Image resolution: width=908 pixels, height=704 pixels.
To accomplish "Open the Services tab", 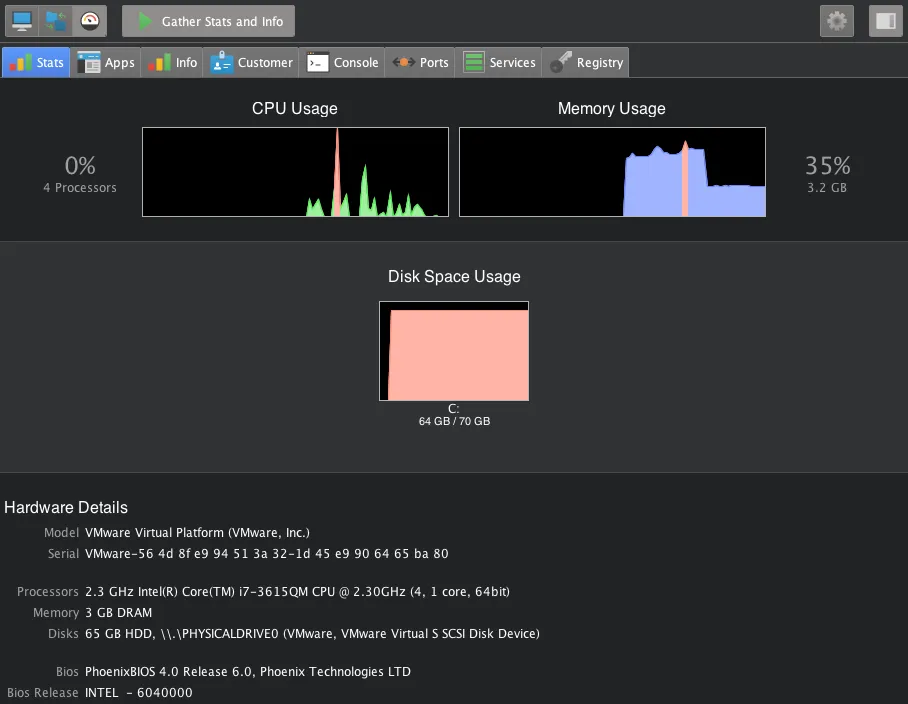I will point(499,61).
